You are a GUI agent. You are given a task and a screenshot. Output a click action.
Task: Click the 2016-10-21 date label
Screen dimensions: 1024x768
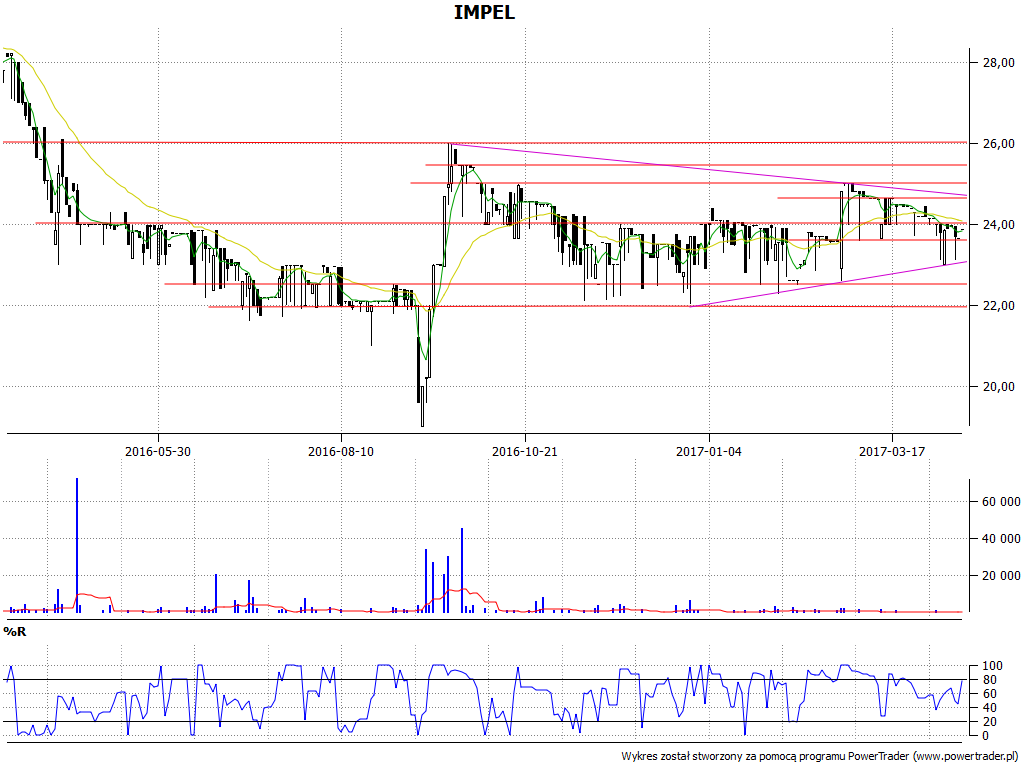pos(524,451)
